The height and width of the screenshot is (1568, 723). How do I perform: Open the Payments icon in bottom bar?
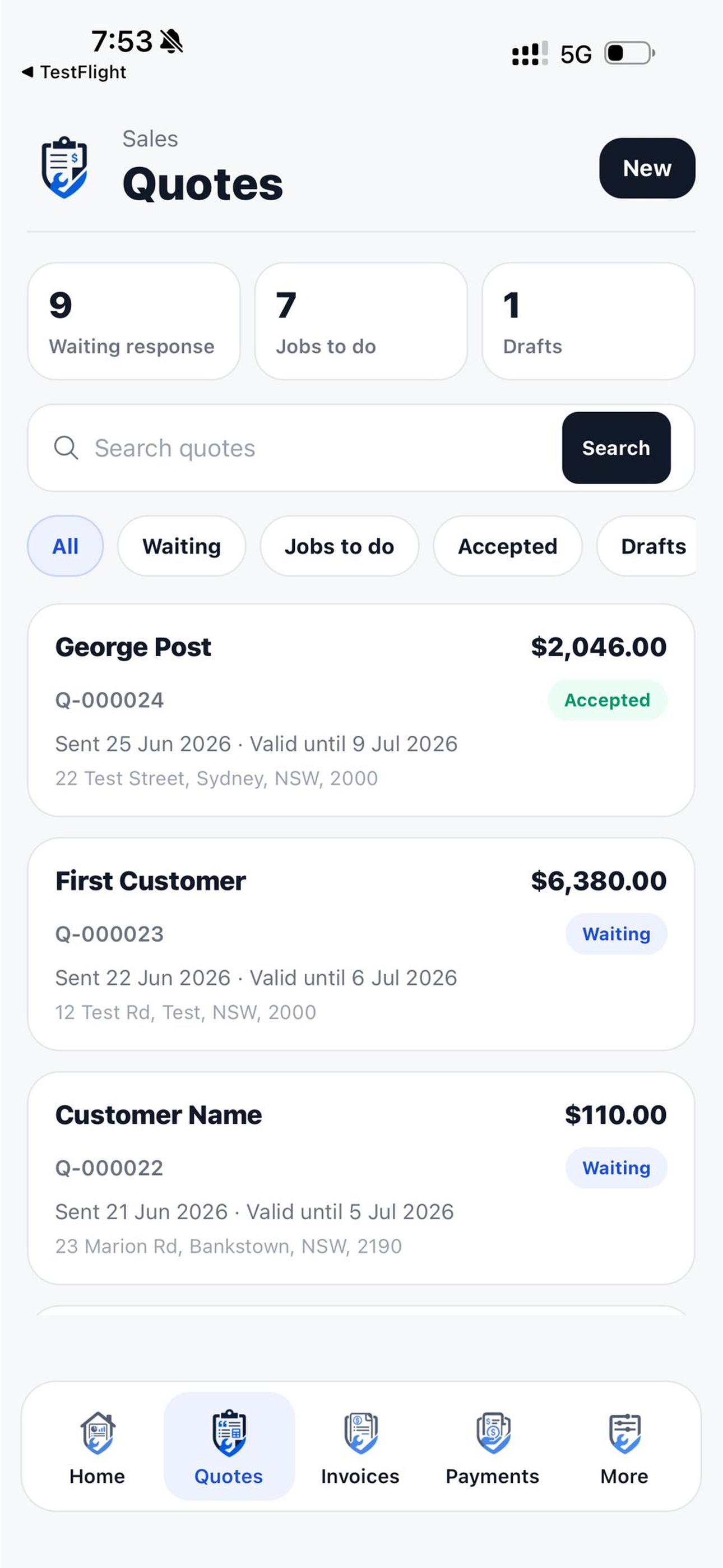click(x=492, y=1432)
